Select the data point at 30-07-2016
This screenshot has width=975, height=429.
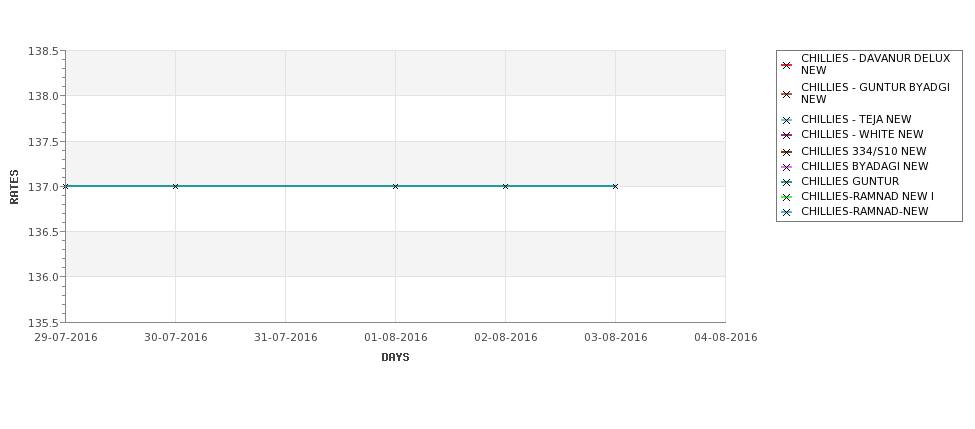[175, 186]
